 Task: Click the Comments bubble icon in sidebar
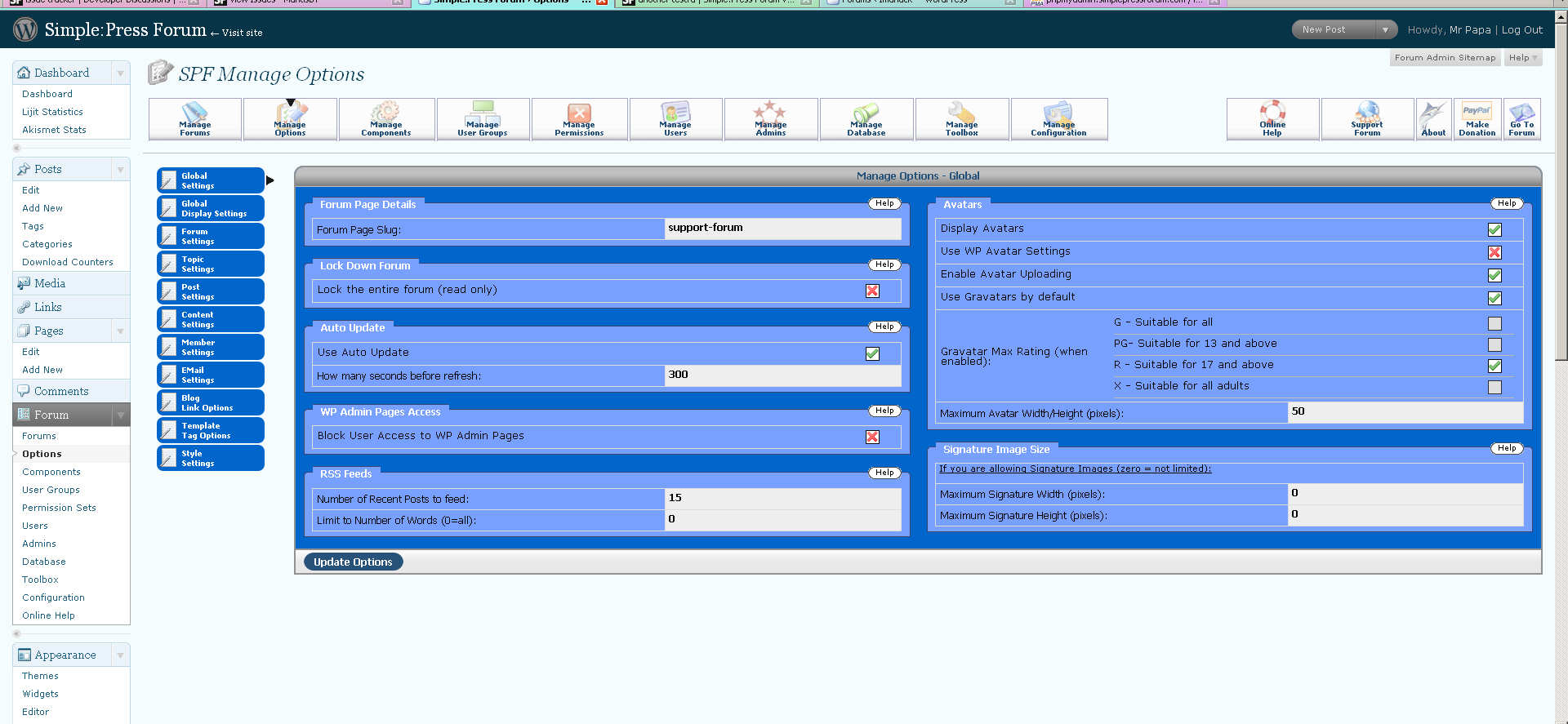[24, 391]
